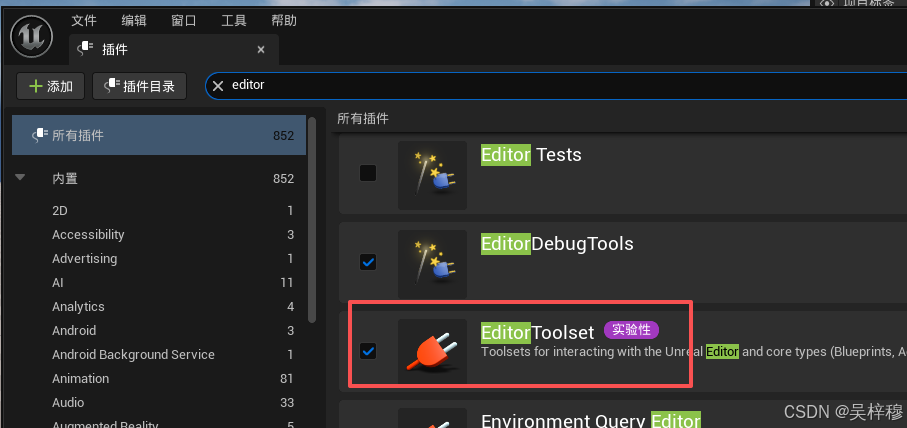Click the EditorToolset description text
This screenshot has width=907, height=428.
[694, 352]
